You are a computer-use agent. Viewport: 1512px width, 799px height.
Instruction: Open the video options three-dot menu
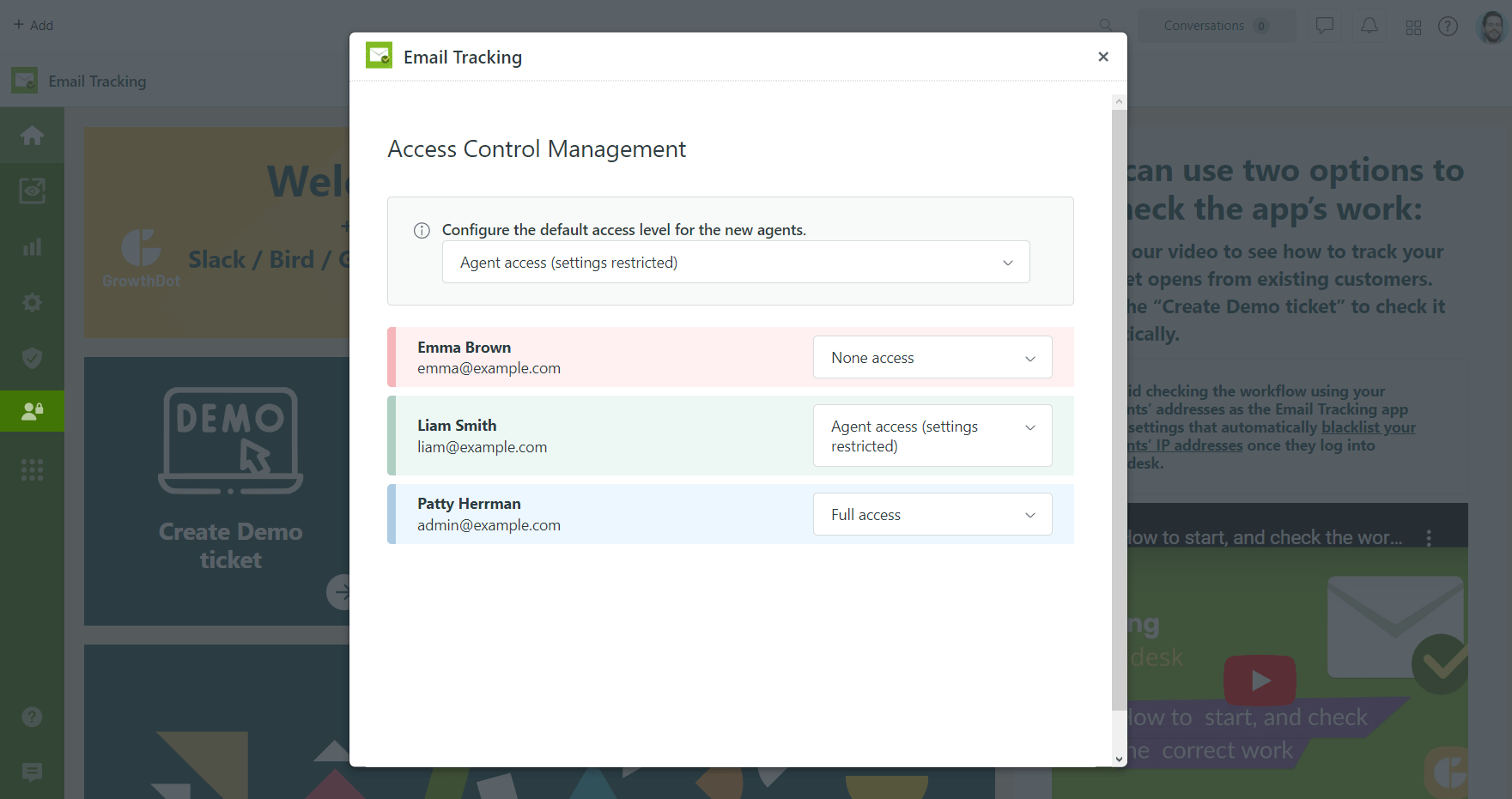pyautogui.click(x=1429, y=537)
